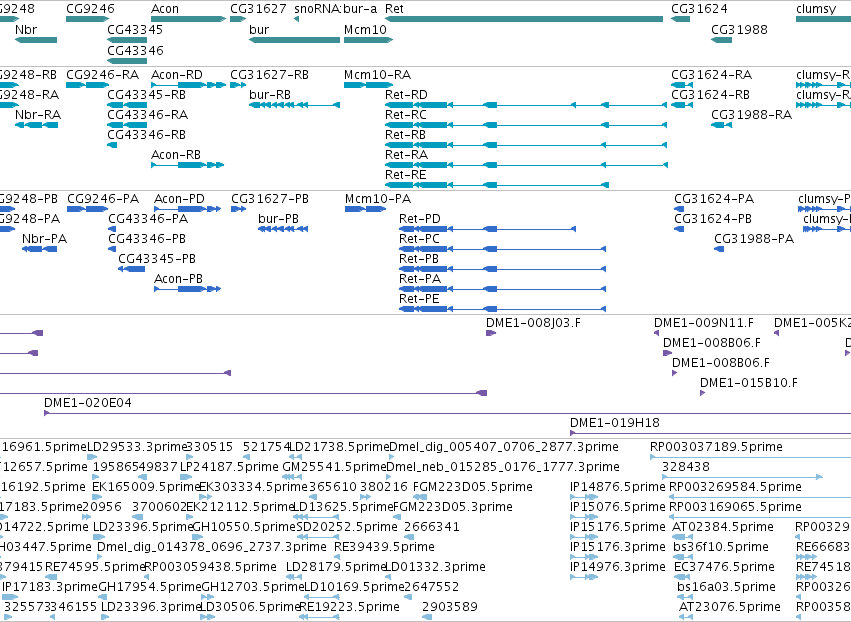Viewport: 851px width, 622px height.
Task: Click the Nbr-RA transcript label
Action: pos(38,115)
